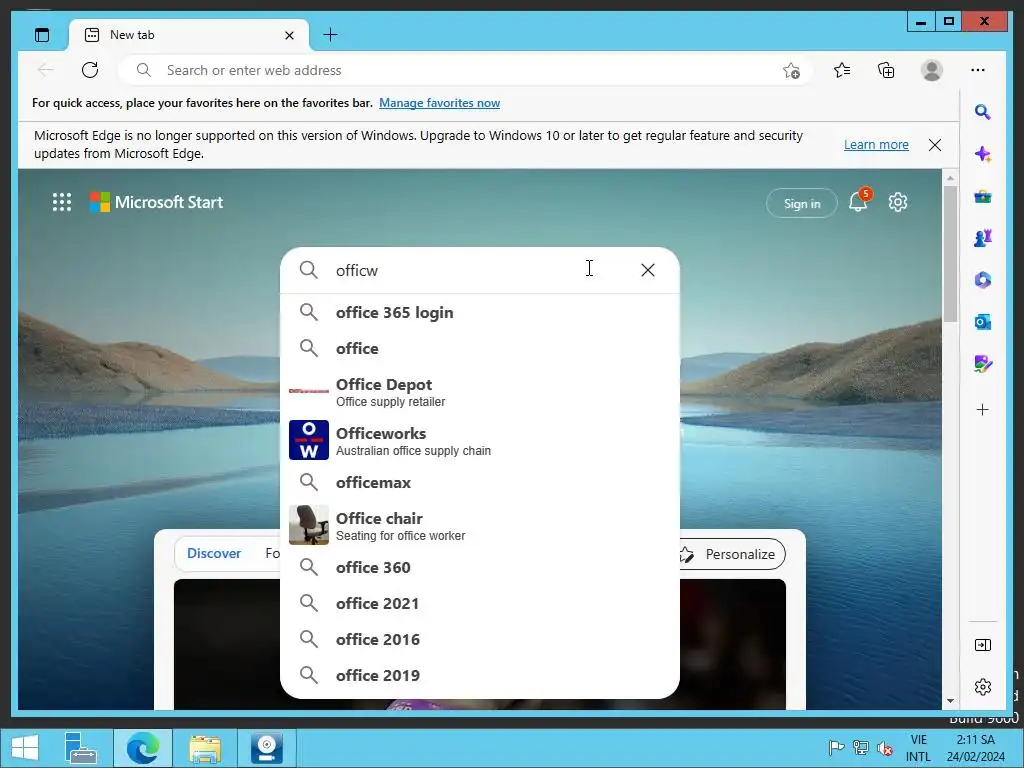The height and width of the screenshot is (768, 1024).
Task: Open the Windows Start button
Action: click(25, 748)
